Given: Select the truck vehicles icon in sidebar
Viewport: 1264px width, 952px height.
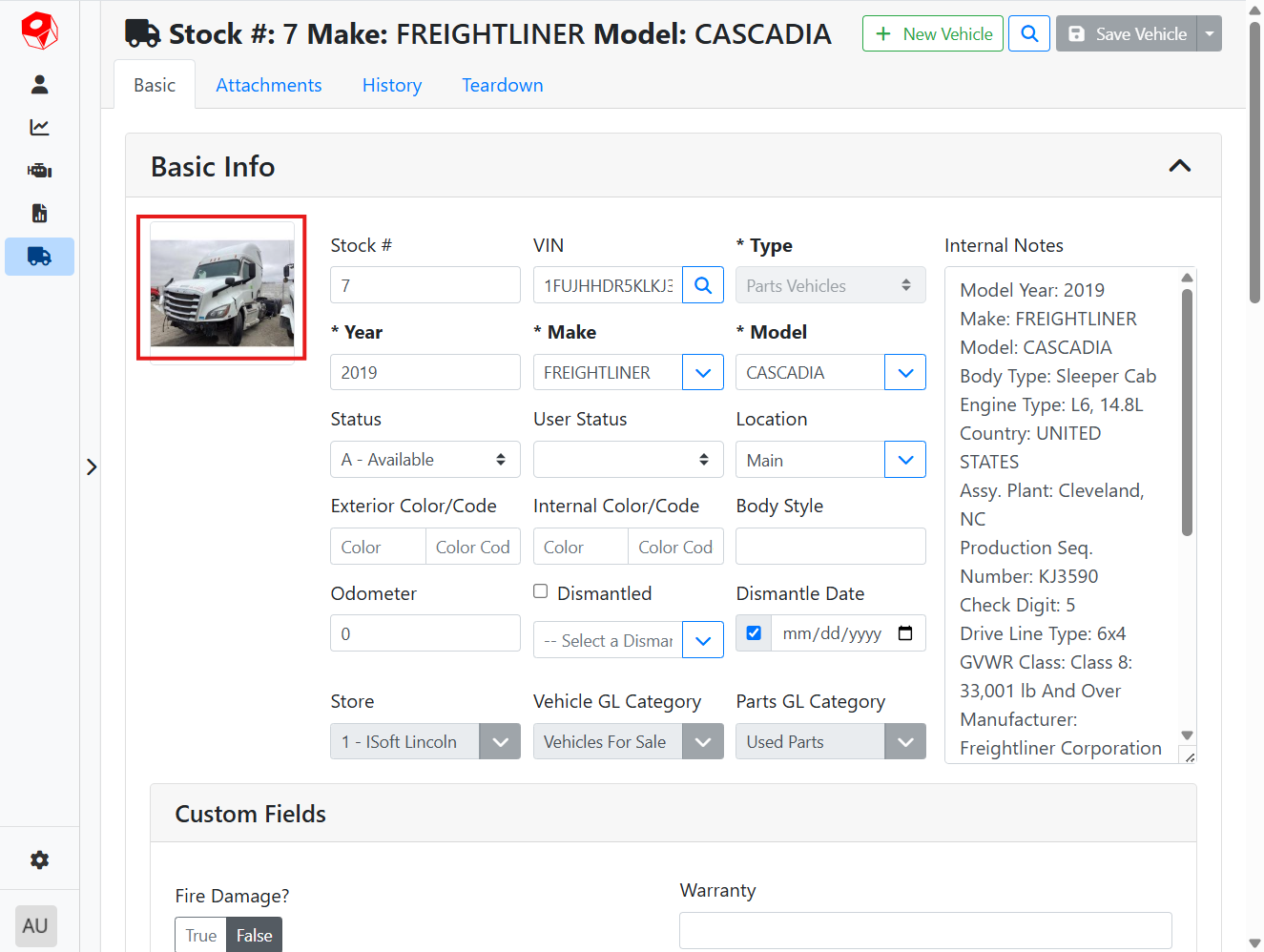Looking at the screenshot, I should coord(39,257).
